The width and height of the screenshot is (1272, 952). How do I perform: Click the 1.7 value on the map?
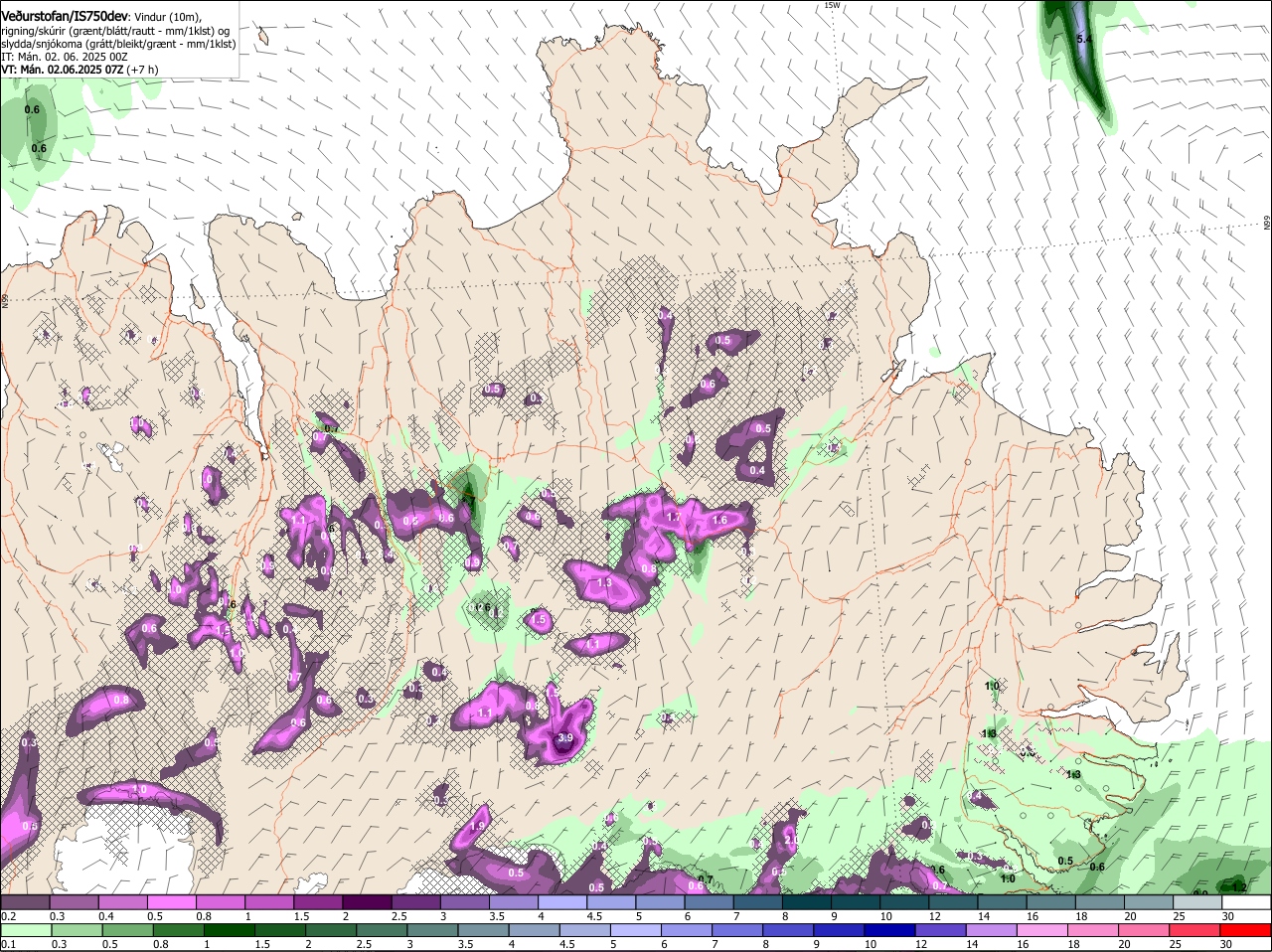(x=674, y=517)
